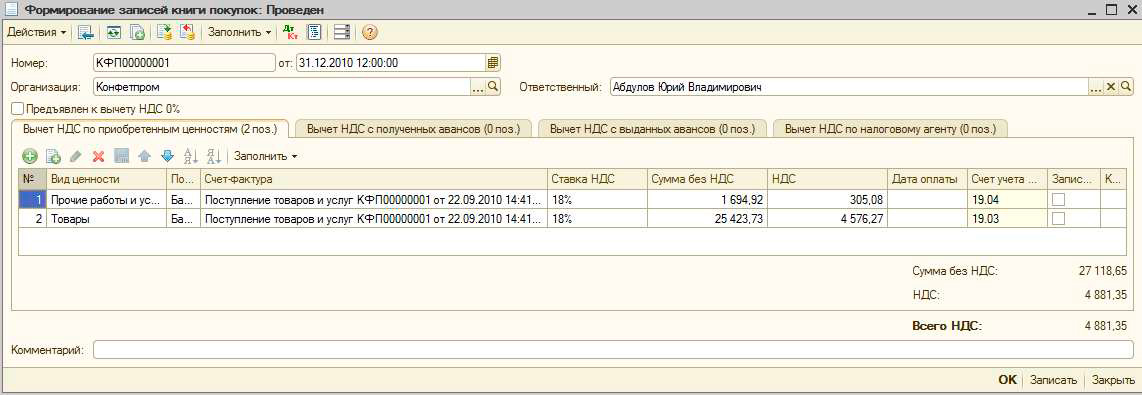The image size is (1142, 395).
Task: Click into the Комментарий input field
Action: (x=613, y=351)
